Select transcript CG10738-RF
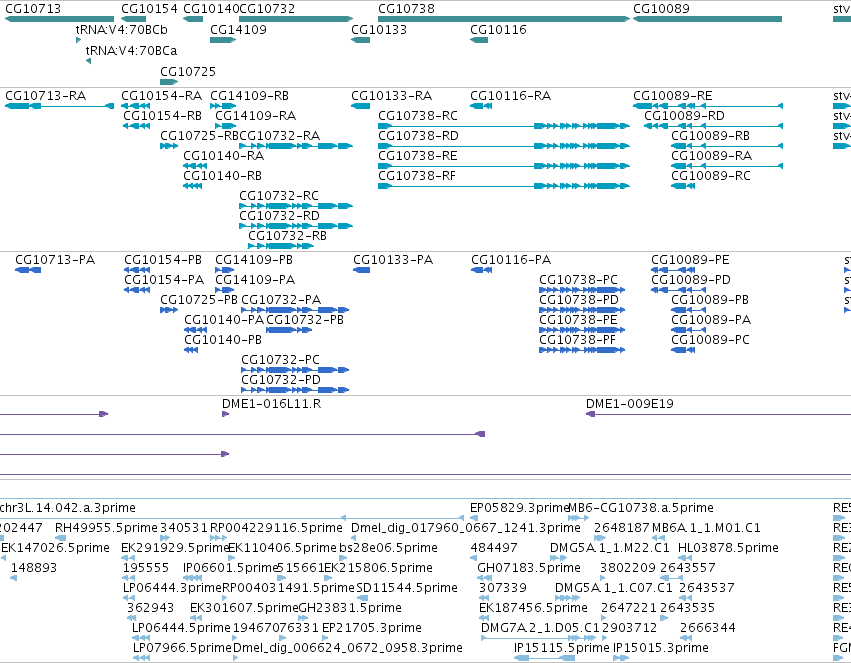 417,176
